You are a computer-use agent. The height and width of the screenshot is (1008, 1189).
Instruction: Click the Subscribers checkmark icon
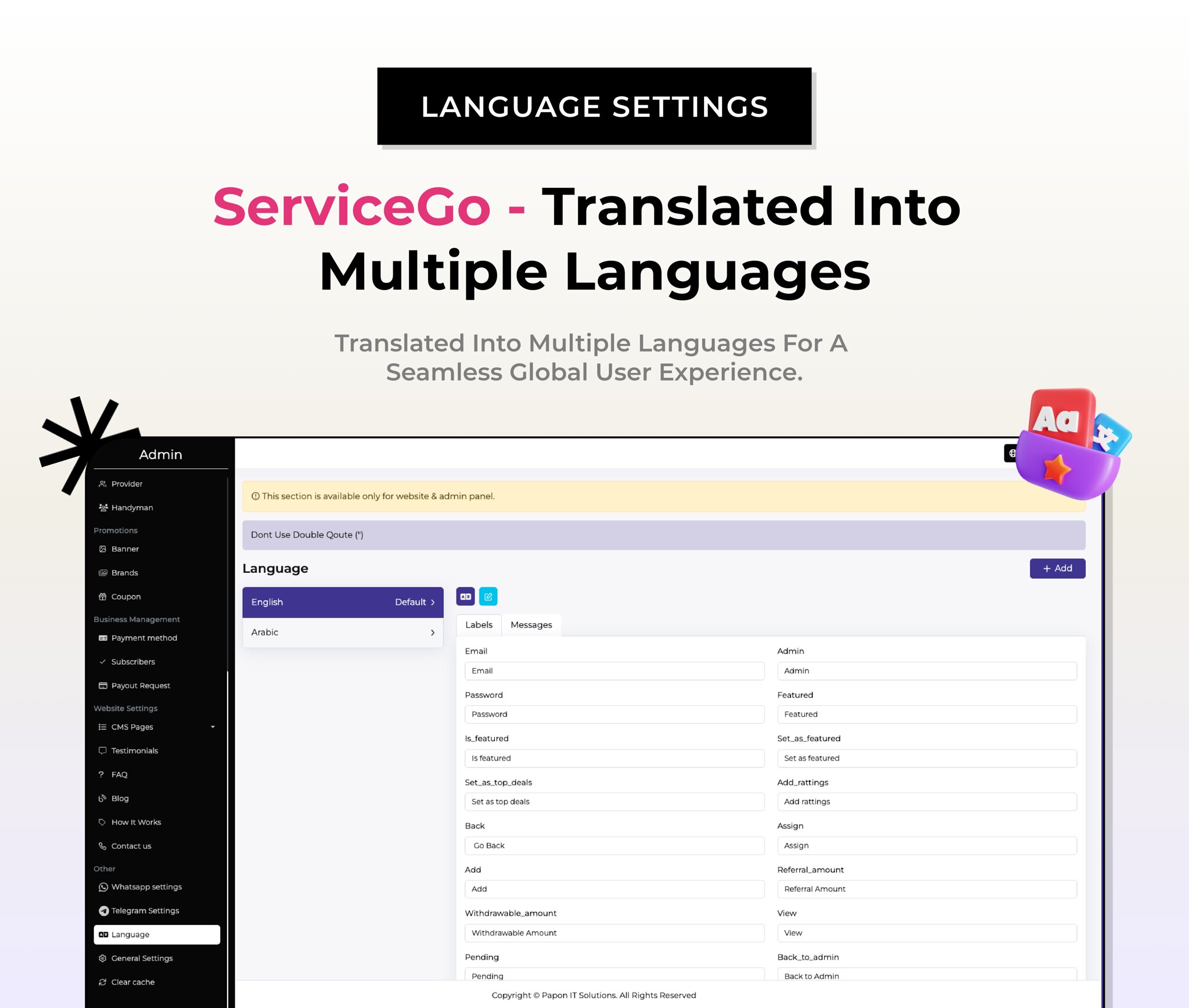pos(103,662)
